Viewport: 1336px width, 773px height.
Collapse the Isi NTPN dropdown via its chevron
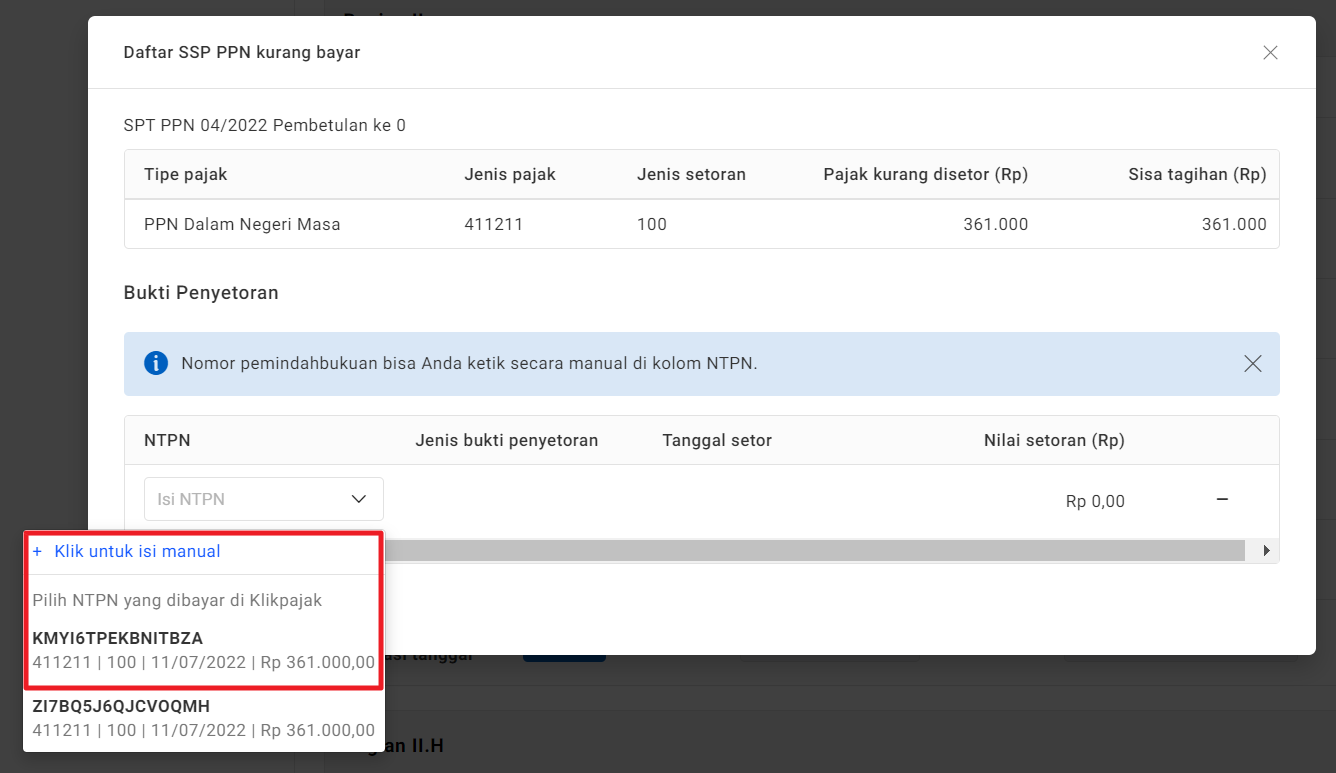359,499
